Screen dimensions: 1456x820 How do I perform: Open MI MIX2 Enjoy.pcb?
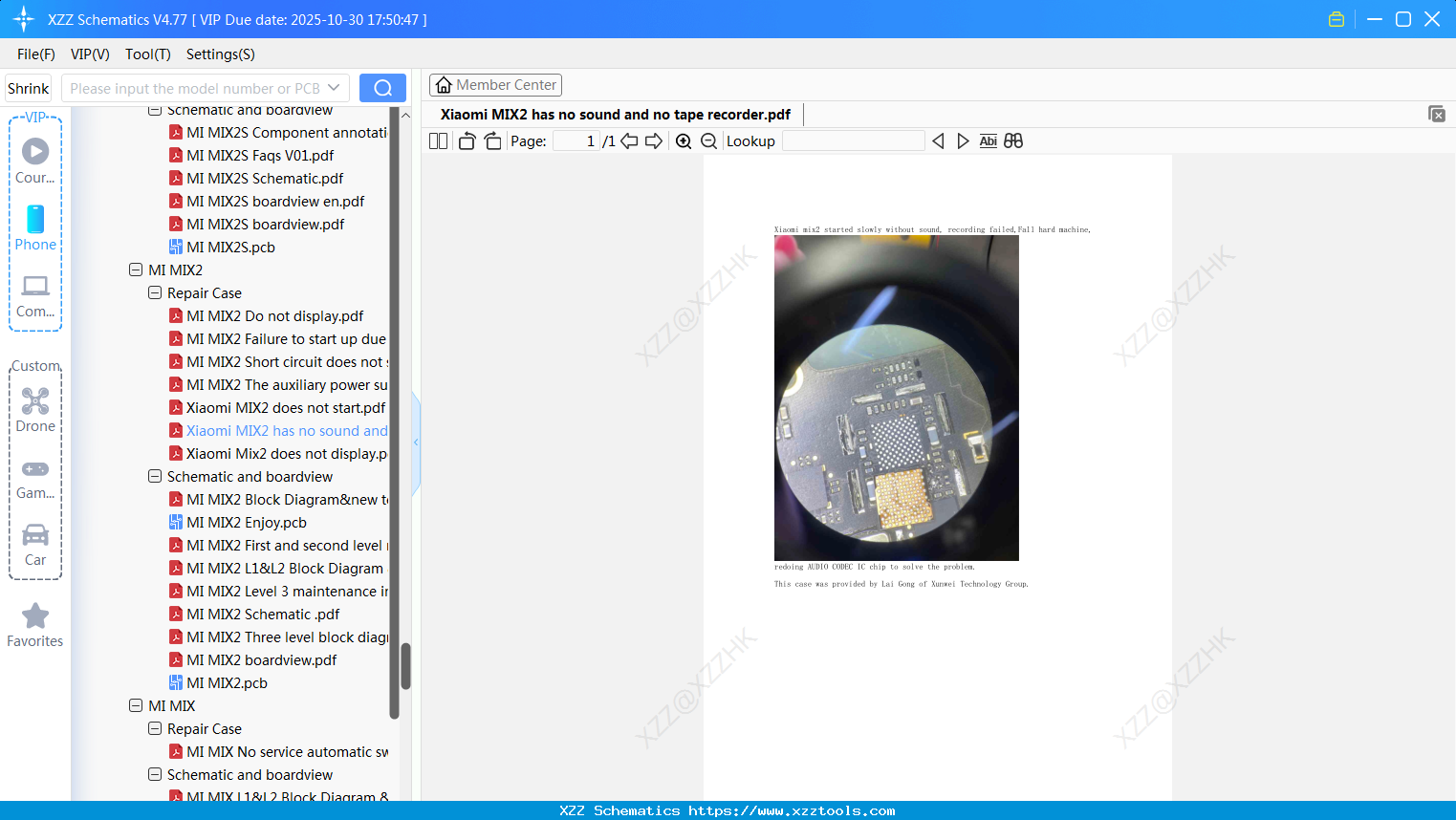[x=247, y=523]
